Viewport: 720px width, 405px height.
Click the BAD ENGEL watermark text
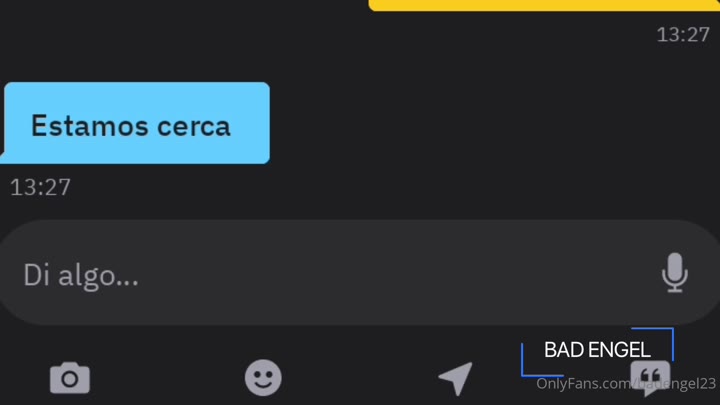pyautogui.click(x=597, y=350)
